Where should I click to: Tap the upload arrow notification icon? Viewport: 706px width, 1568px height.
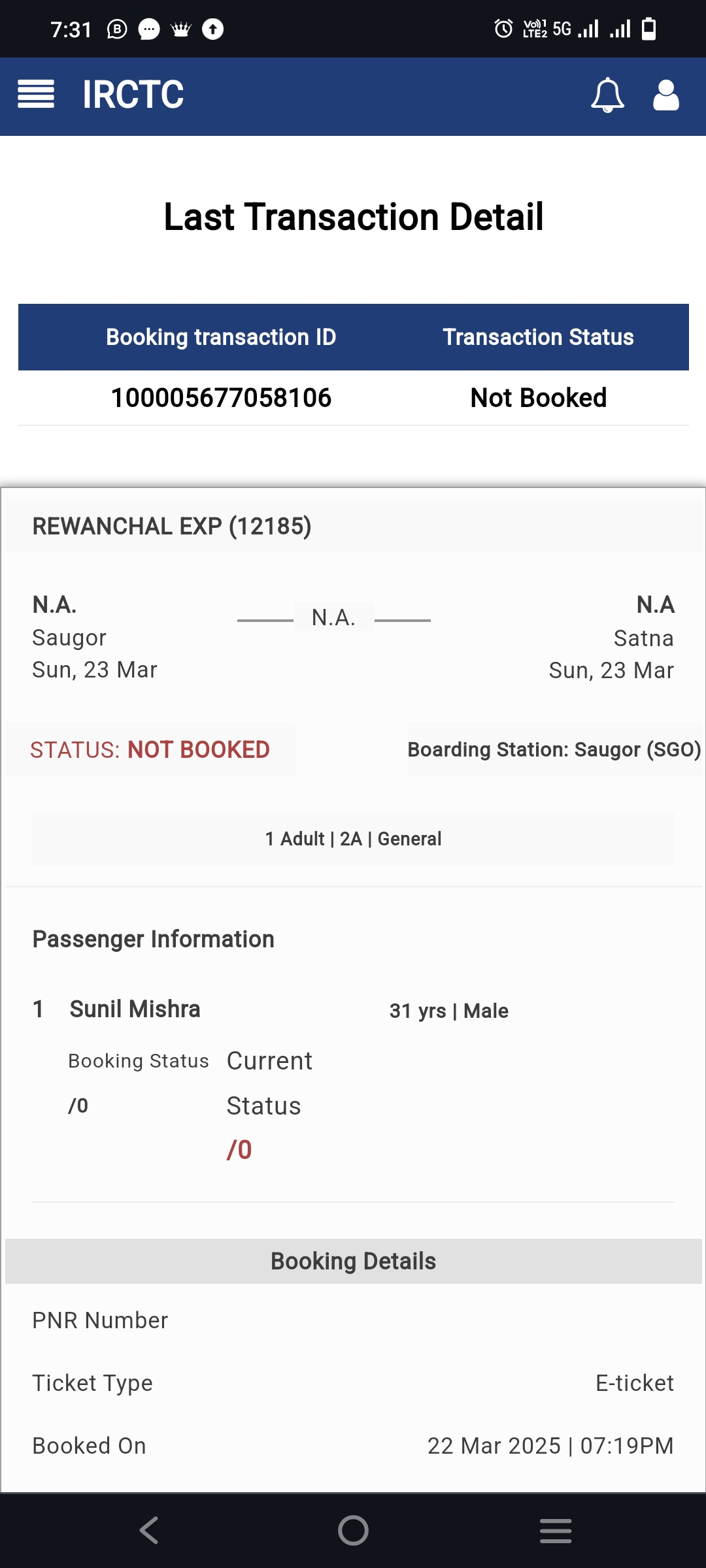[212, 29]
